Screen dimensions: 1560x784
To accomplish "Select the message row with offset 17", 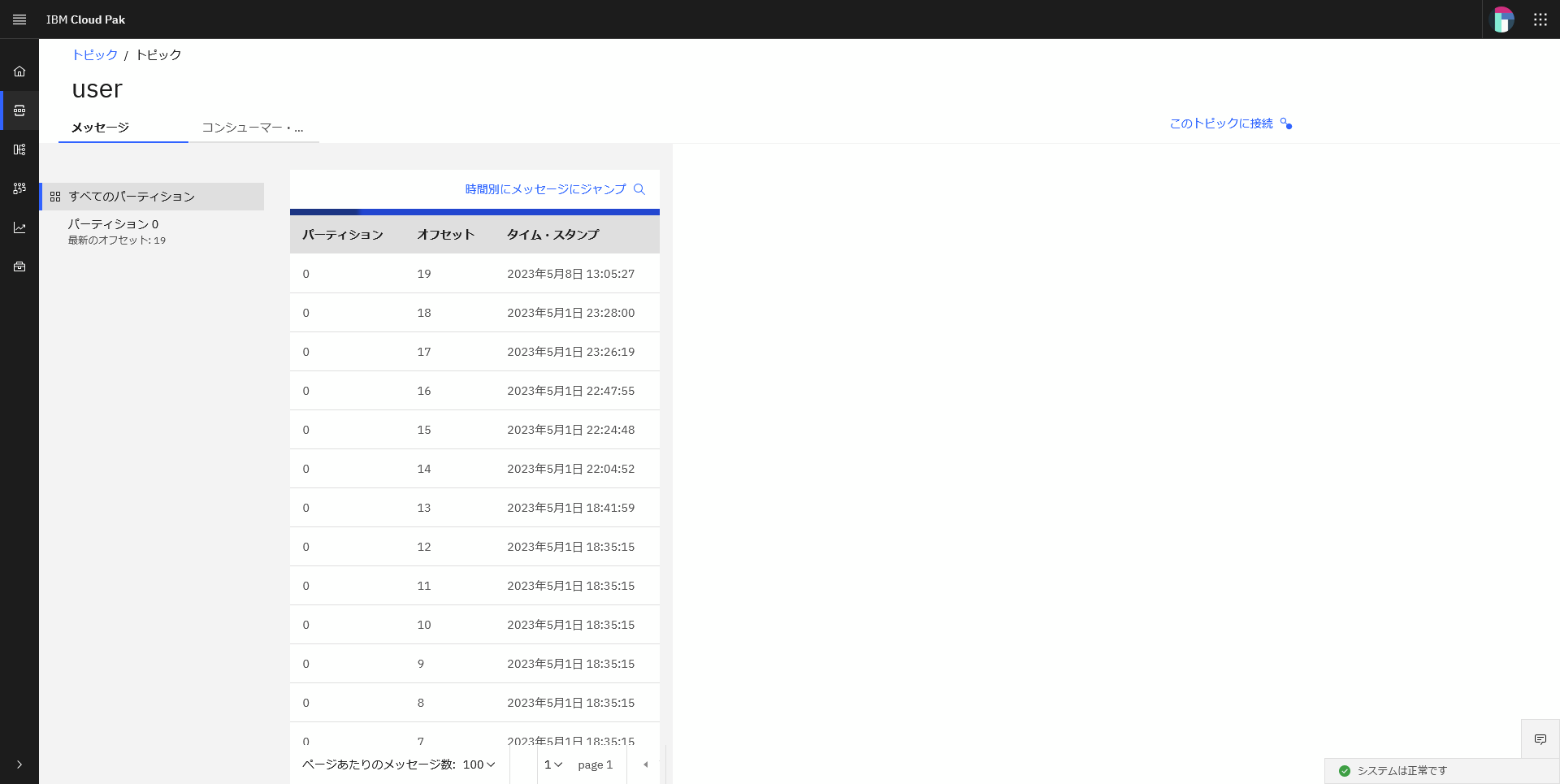I will (474, 352).
